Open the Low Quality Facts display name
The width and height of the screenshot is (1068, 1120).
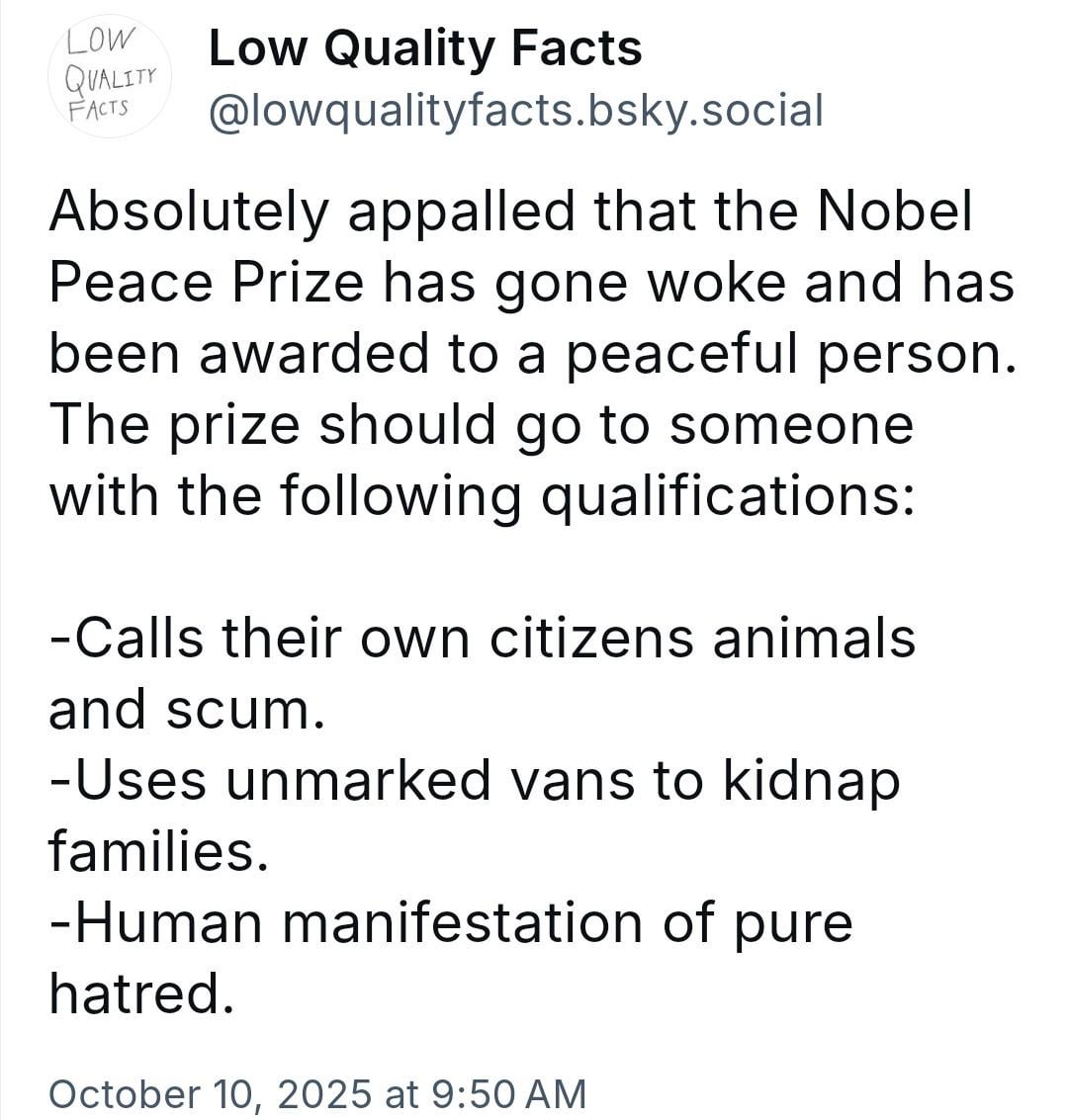[425, 47]
